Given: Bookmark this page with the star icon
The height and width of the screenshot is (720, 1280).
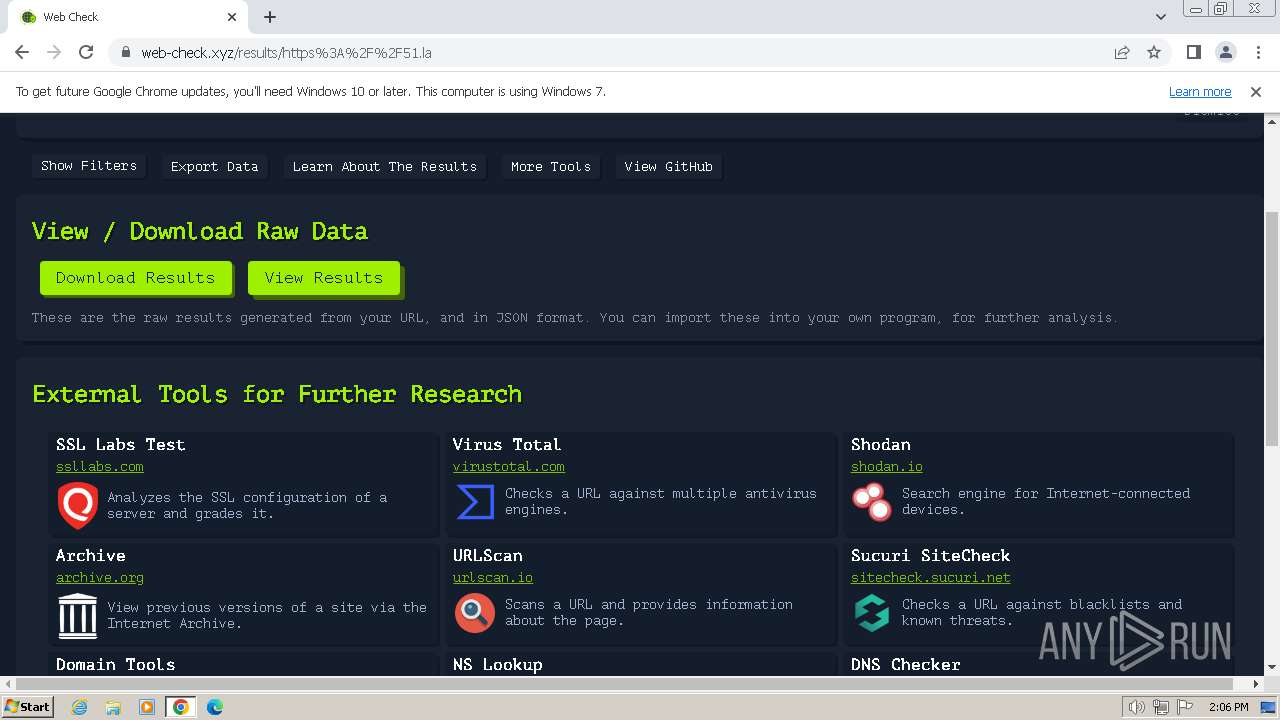Looking at the screenshot, I should click(x=1154, y=52).
